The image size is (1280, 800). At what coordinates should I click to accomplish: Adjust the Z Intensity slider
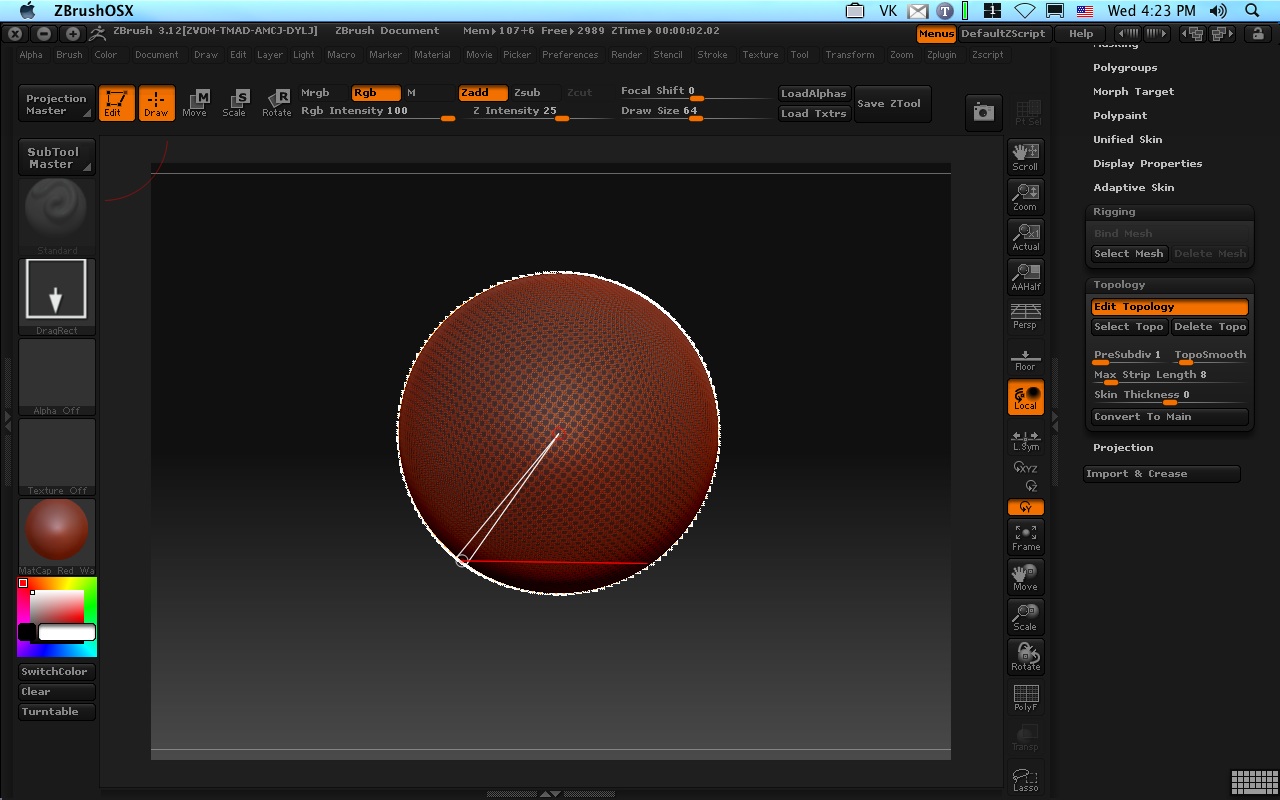tap(540, 112)
